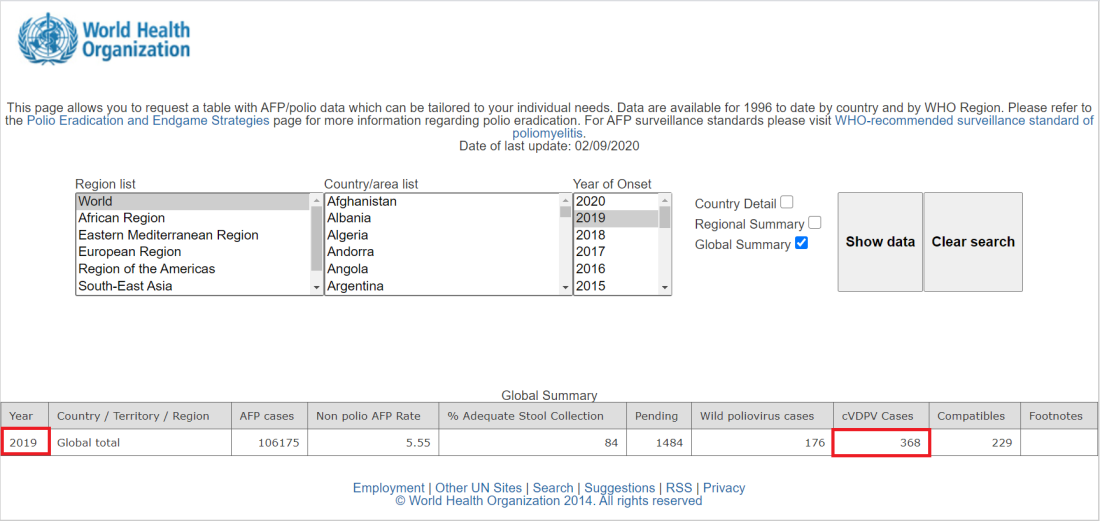
Task: Open the Other UN Sites footer link
Action: 478,488
